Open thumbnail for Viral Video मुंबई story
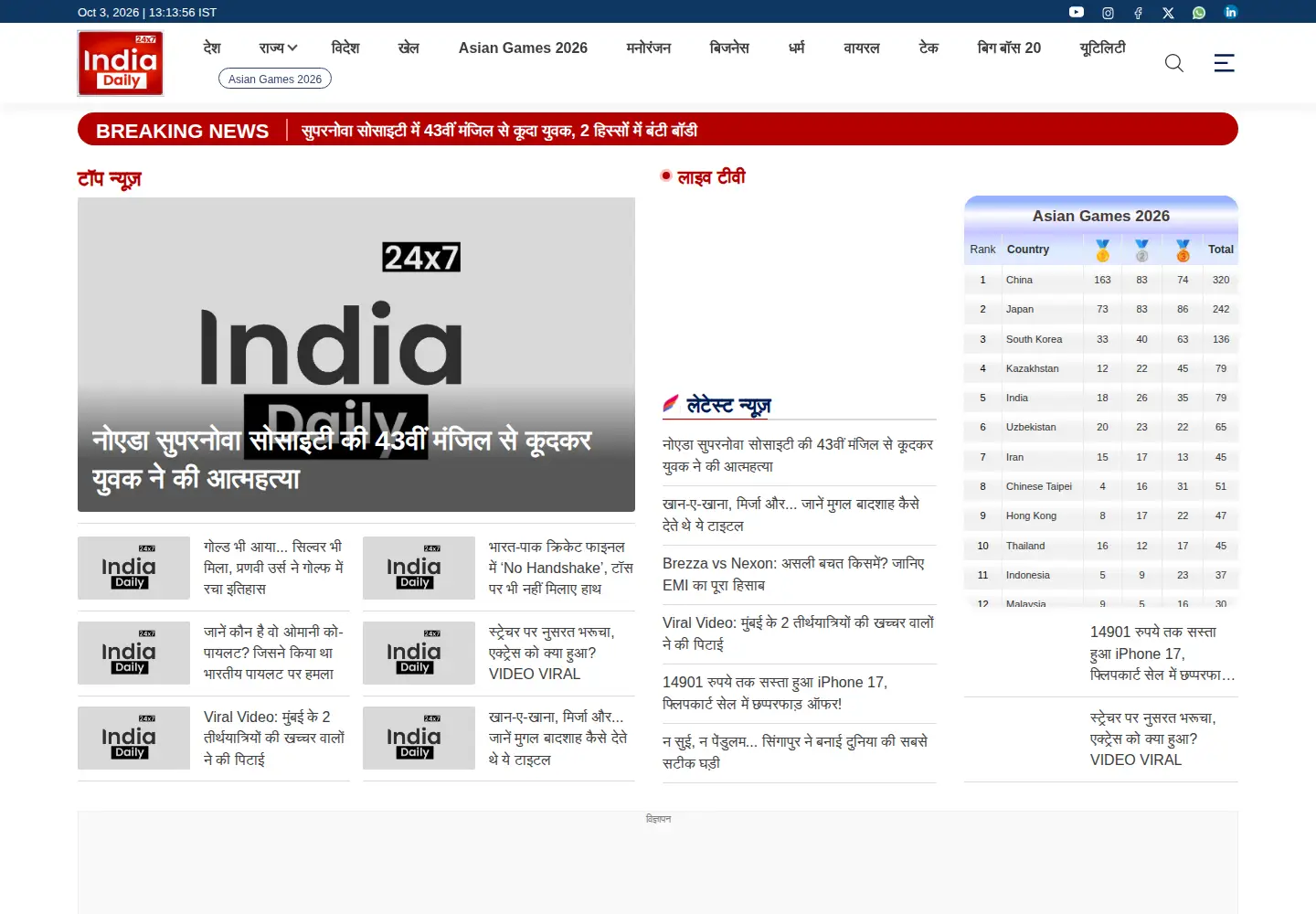The width and height of the screenshot is (1316, 914). [x=133, y=738]
